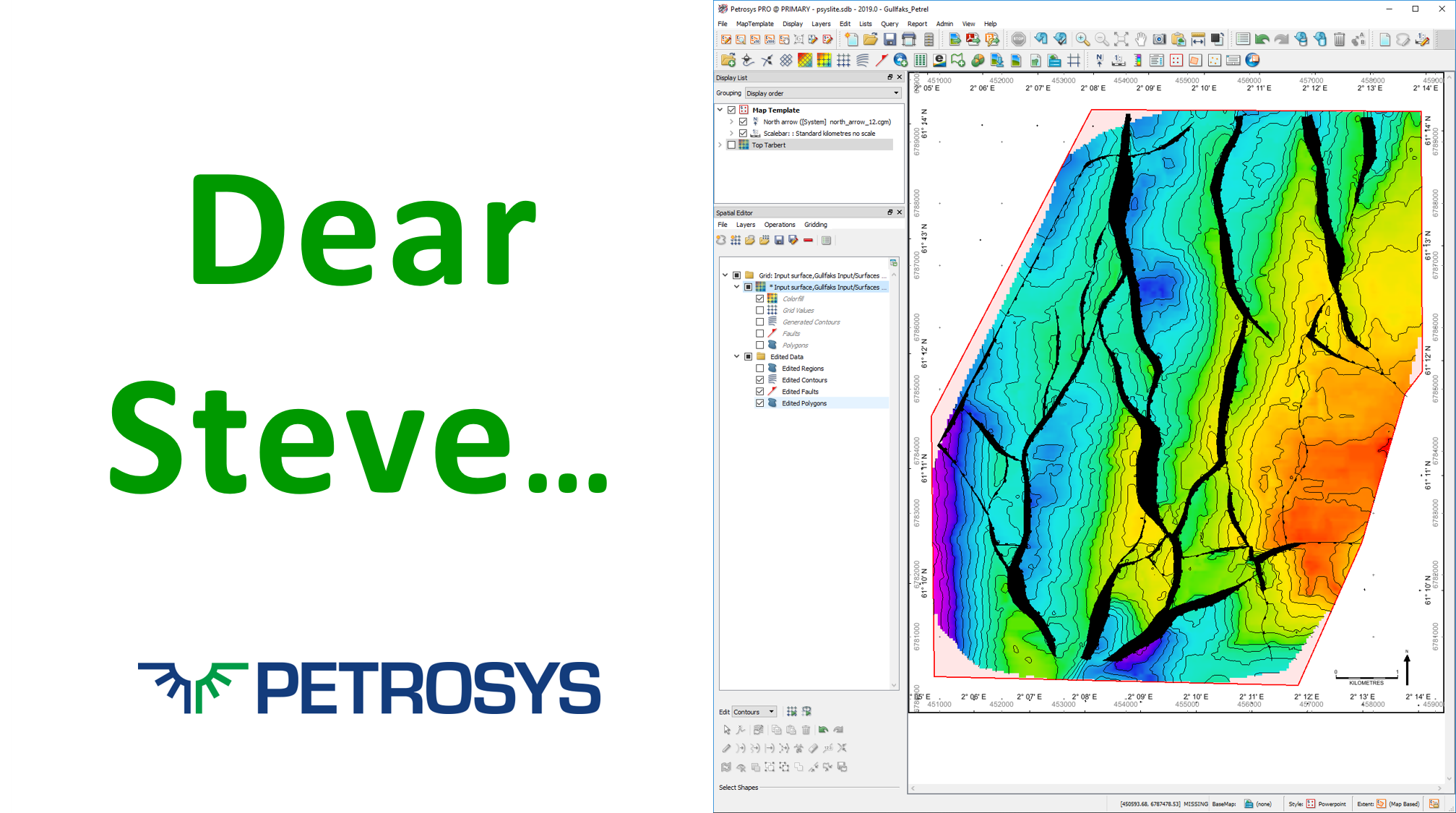Click the color bar legend icon

pyautogui.click(x=1137, y=61)
